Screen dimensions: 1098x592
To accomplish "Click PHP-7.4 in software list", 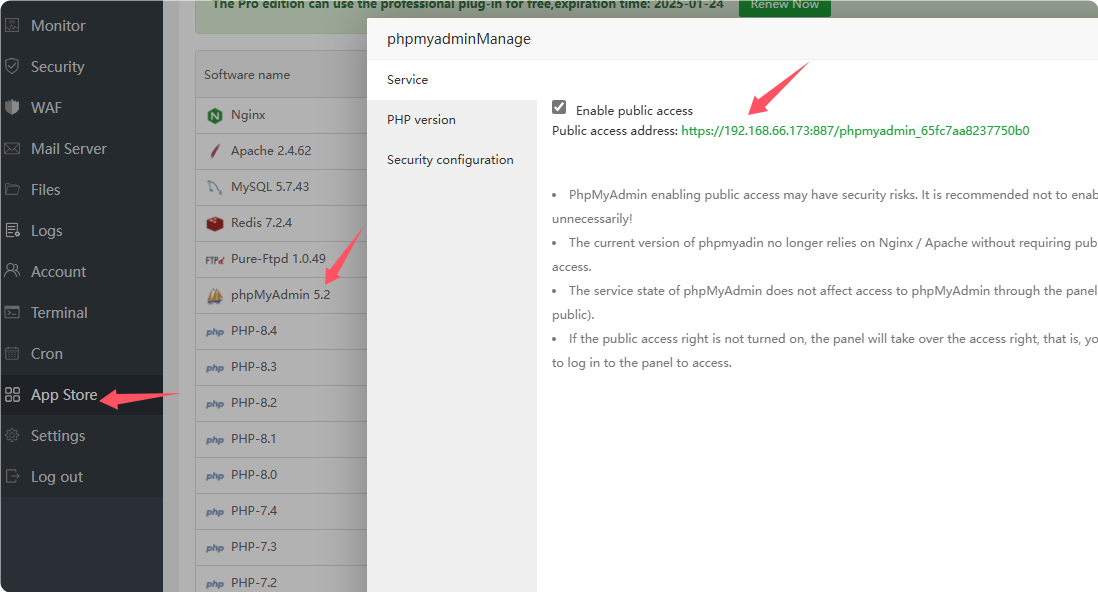I will [x=253, y=511].
